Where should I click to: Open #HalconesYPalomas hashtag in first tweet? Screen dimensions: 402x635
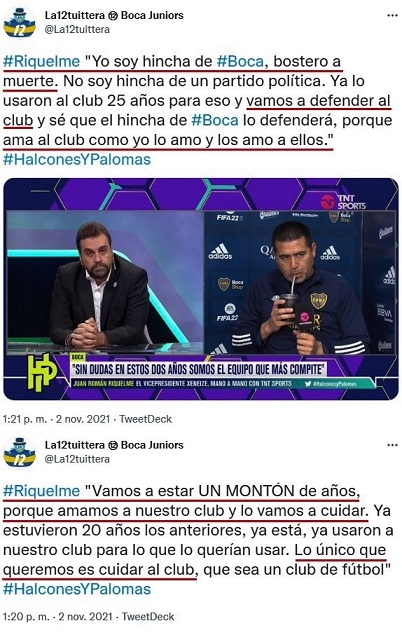(77, 160)
